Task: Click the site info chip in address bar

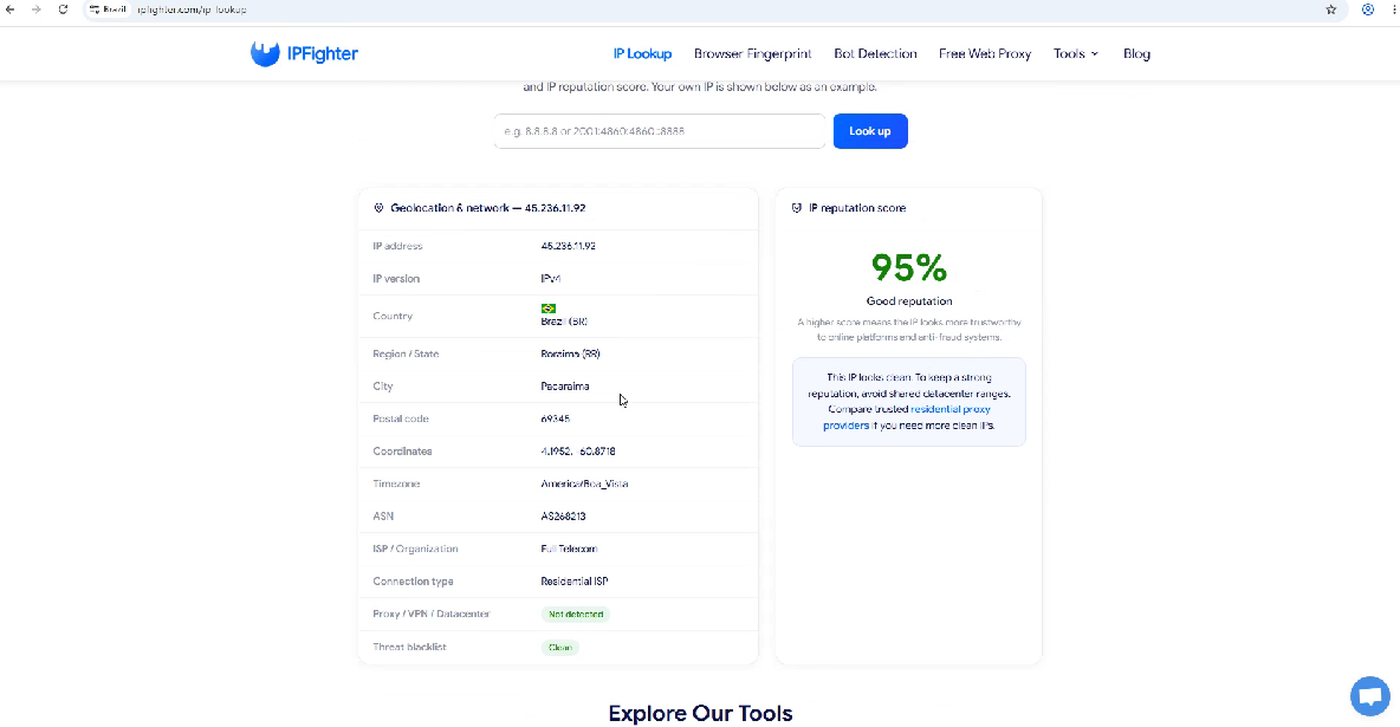Action: tap(108, 10)
